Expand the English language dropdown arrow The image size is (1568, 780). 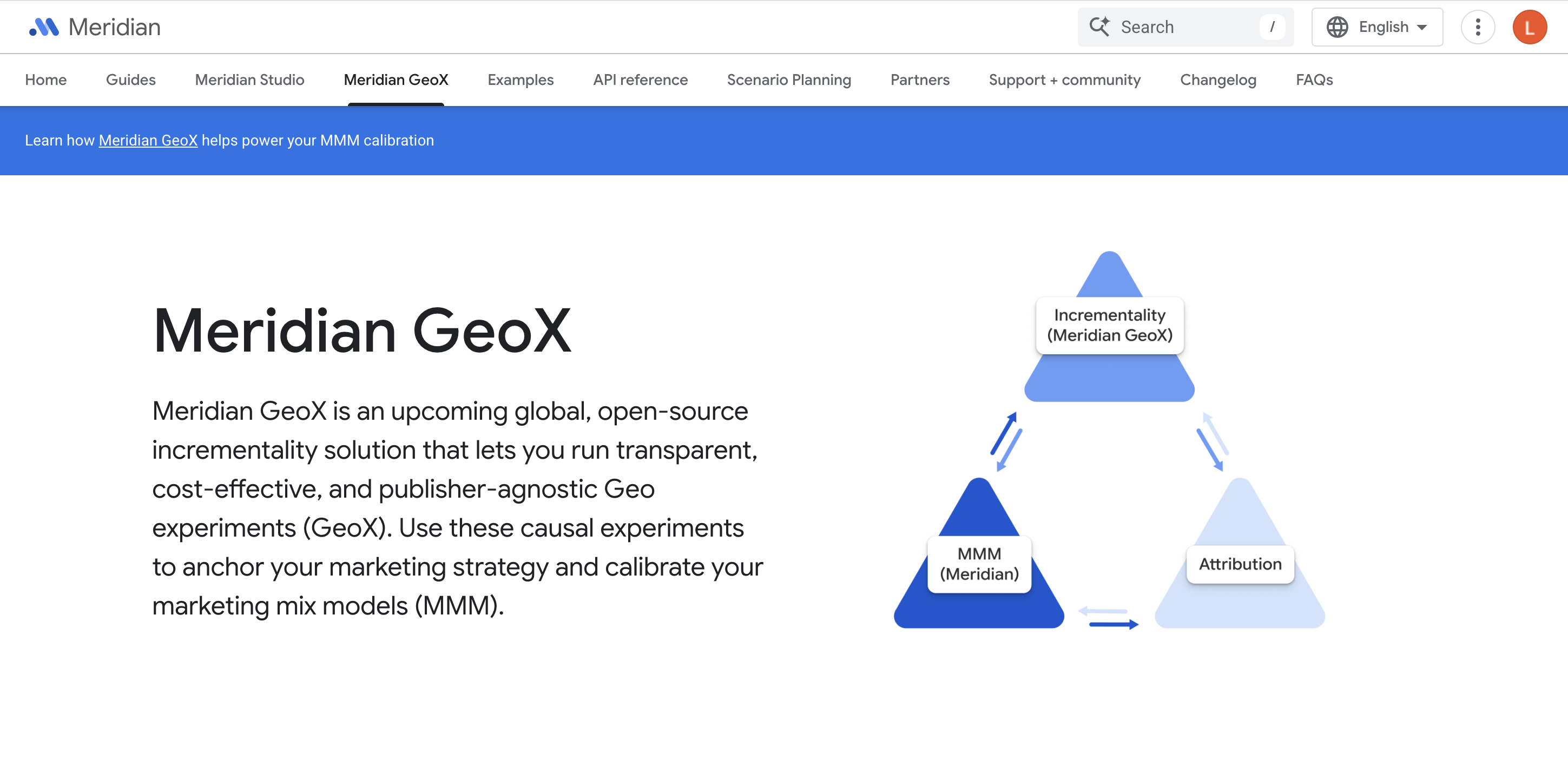(1422, 28)
